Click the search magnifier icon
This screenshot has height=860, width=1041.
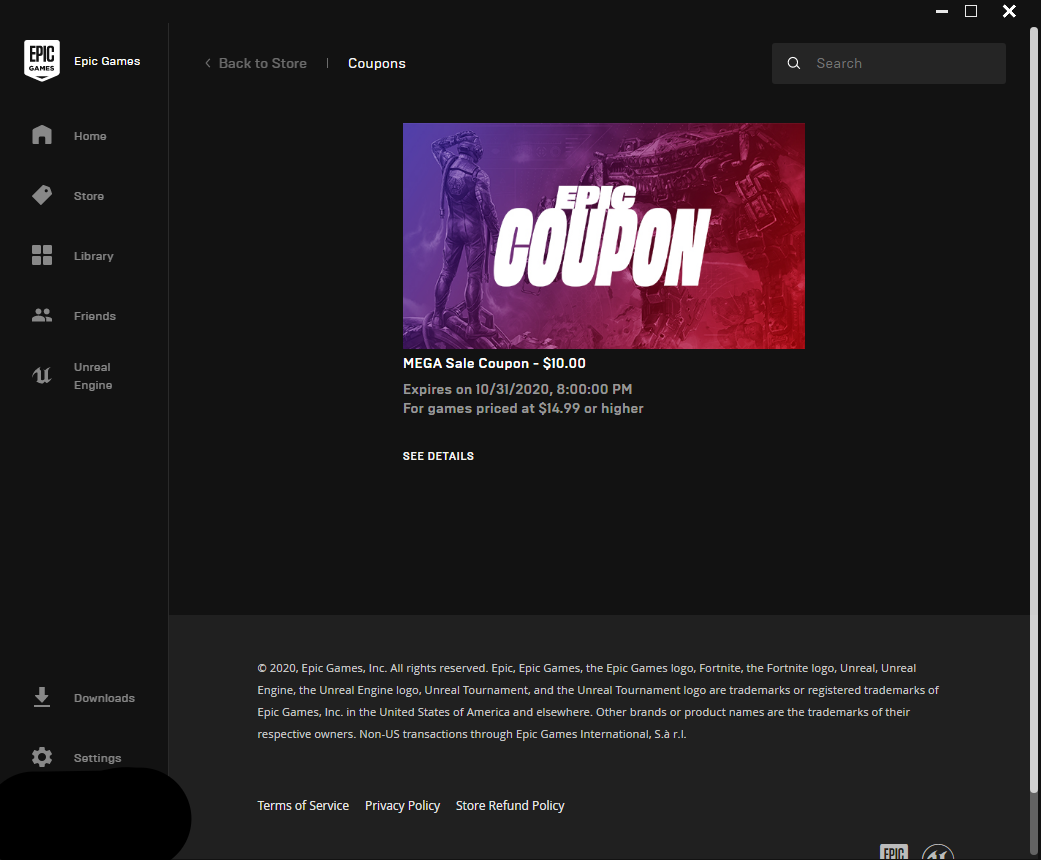pos(793,63)
